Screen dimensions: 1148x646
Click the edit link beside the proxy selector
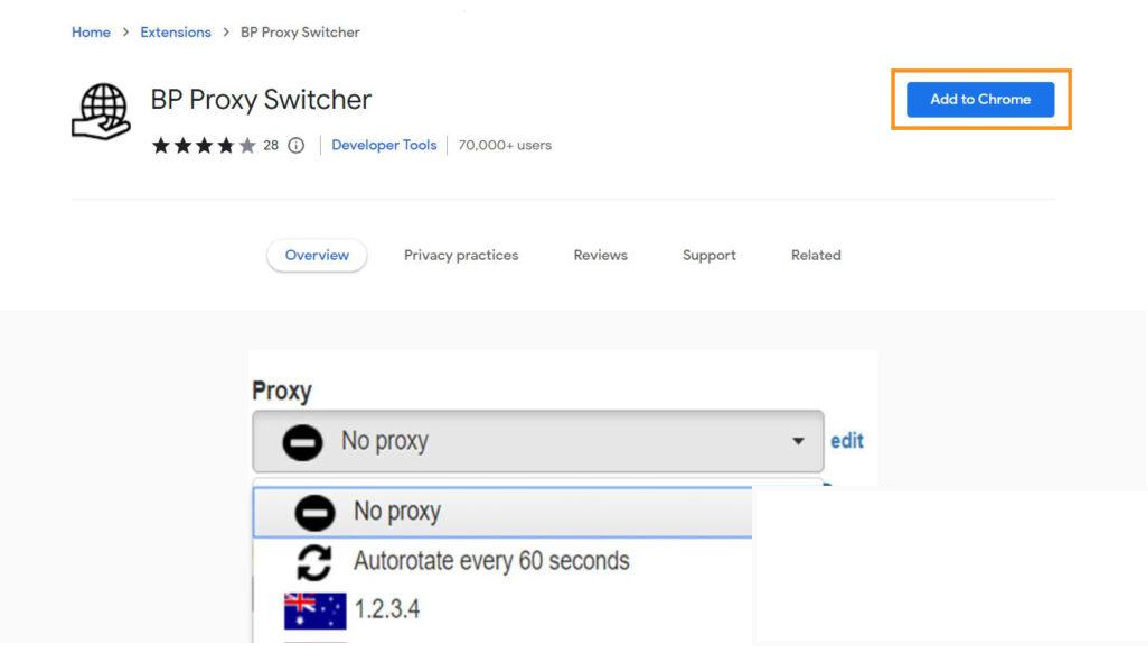(847, 441)
